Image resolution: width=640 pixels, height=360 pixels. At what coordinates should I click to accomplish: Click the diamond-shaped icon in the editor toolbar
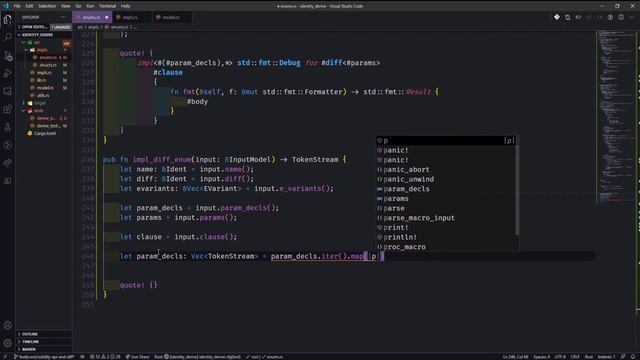[x=557, y=17]
